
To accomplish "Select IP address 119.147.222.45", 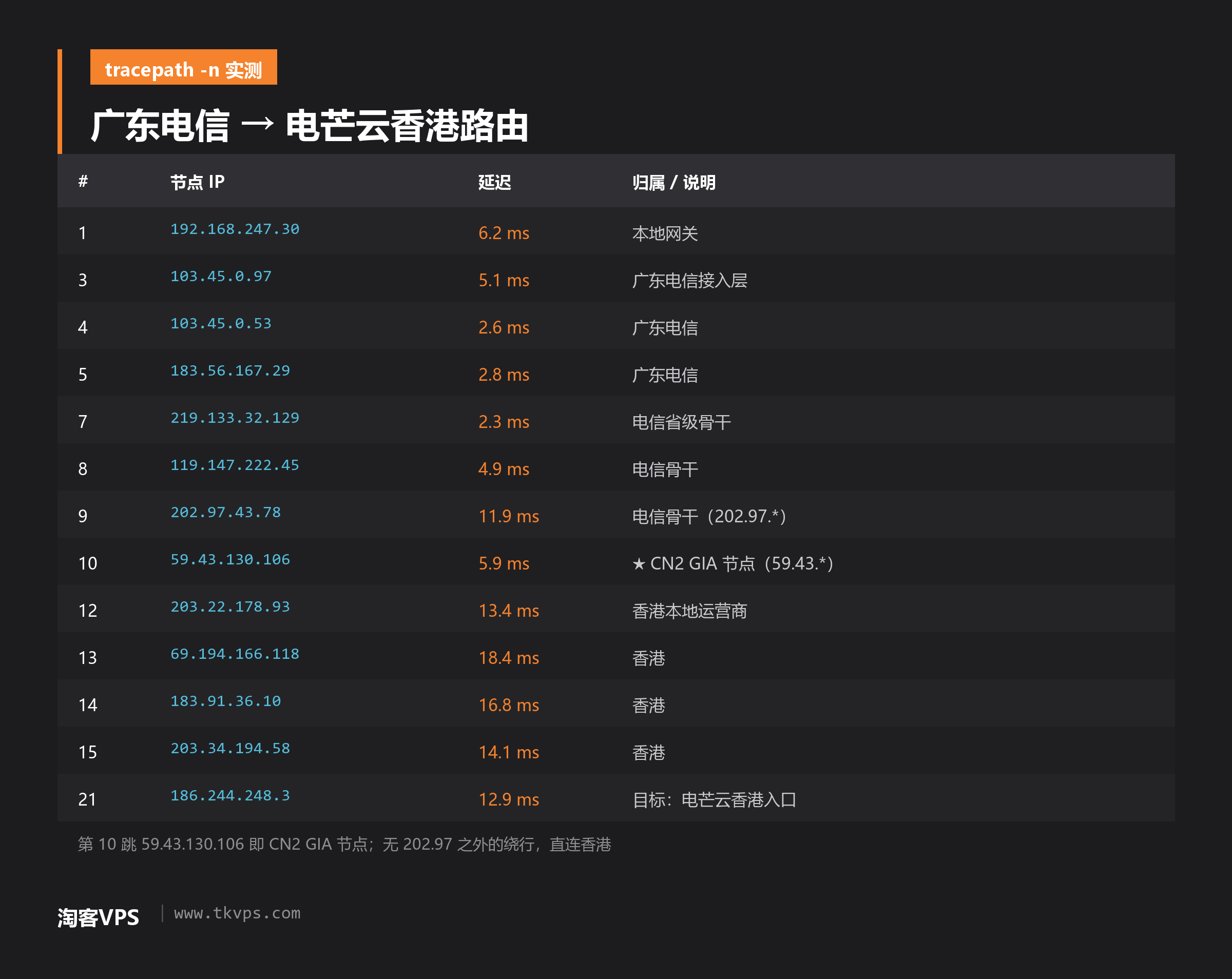I will pyautogui.click(x=235, y=465).
